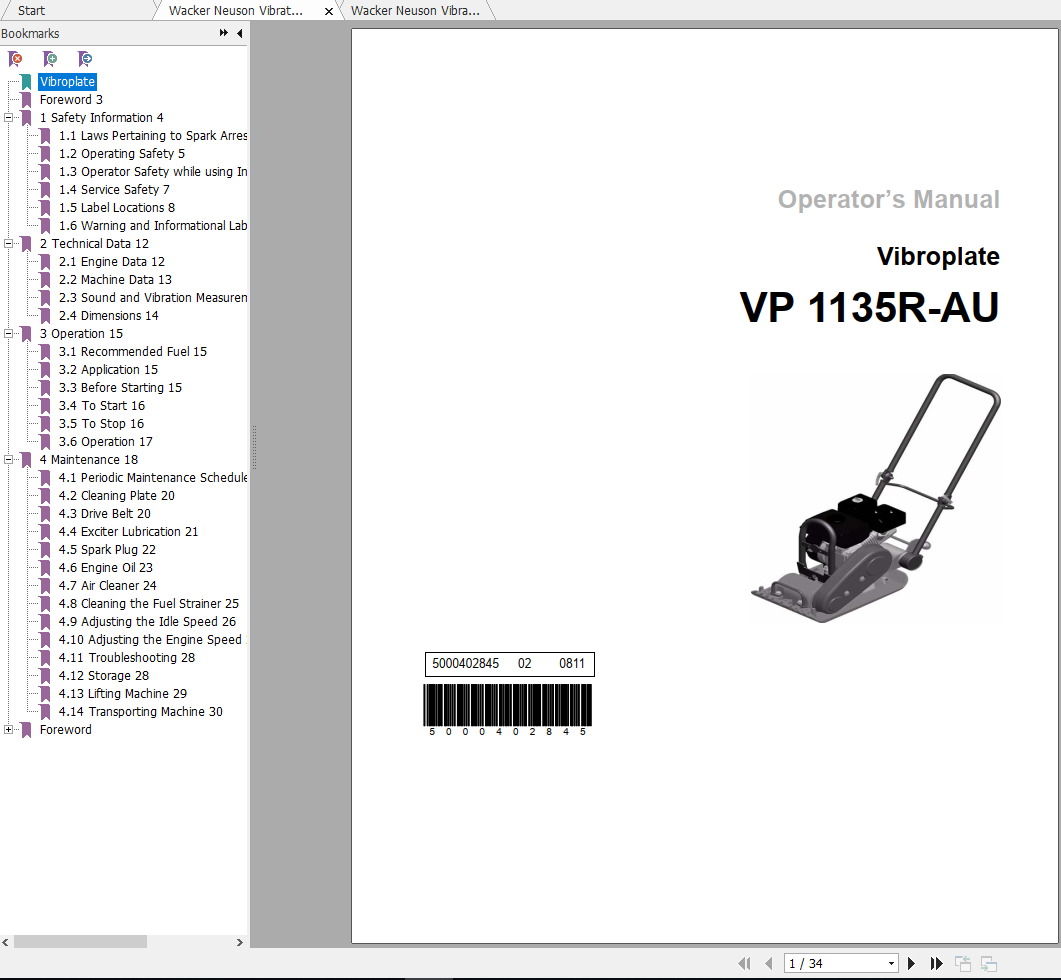This screenshot has width=1061, height=980.
Task: Switch to the second Wacker Neuson Vibra... tab
Action: [415, 10]
